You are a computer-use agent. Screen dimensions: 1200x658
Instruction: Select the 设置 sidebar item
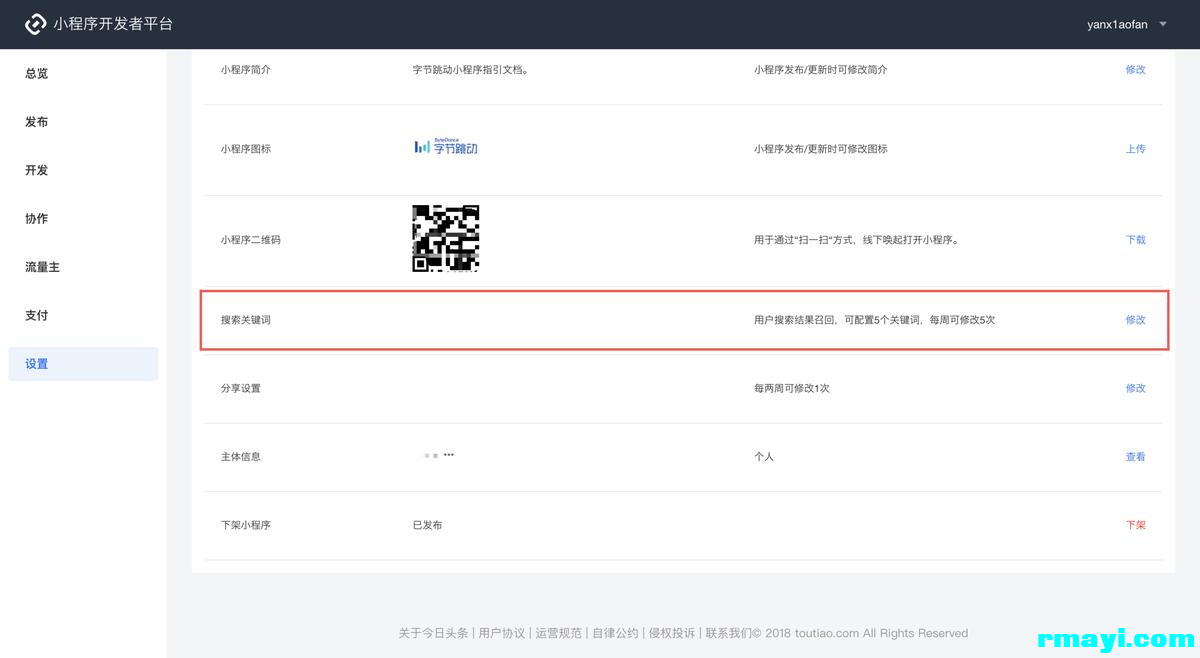[x=83, y=364]
